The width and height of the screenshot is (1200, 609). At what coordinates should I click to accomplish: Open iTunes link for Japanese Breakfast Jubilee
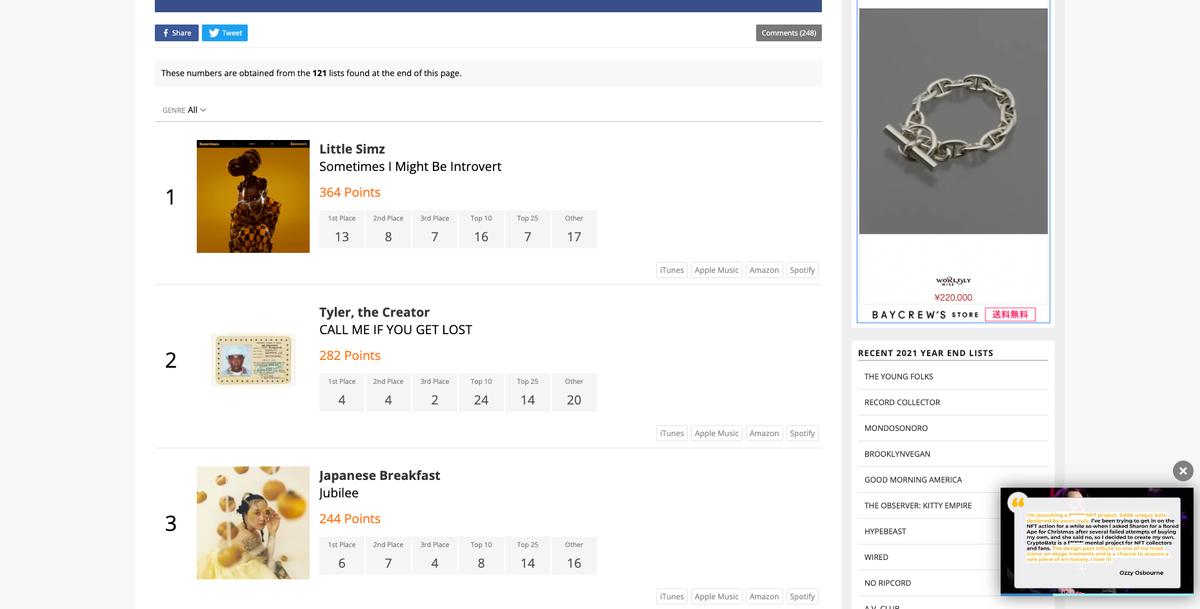[x=672, y=596]
